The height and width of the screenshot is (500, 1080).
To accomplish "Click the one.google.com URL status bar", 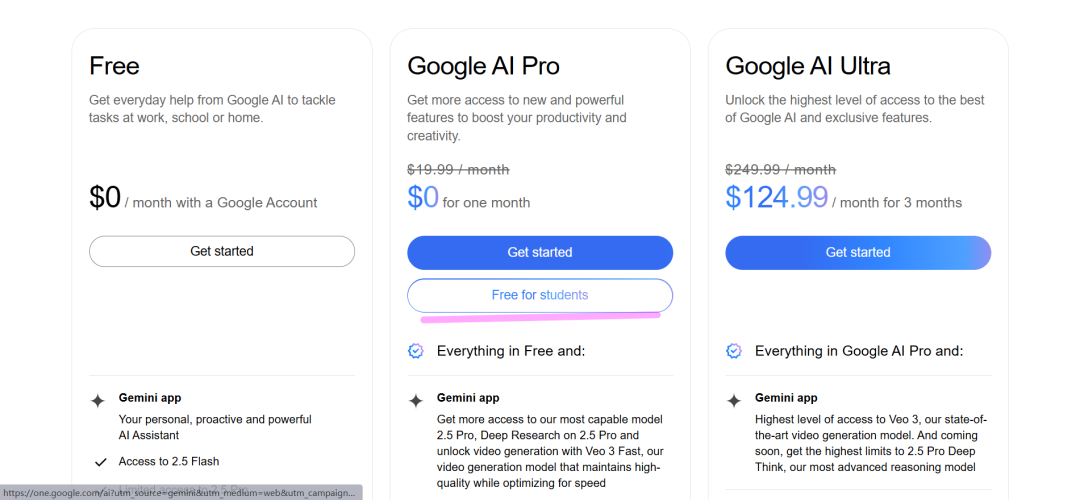I will click(x=181, y=493).
